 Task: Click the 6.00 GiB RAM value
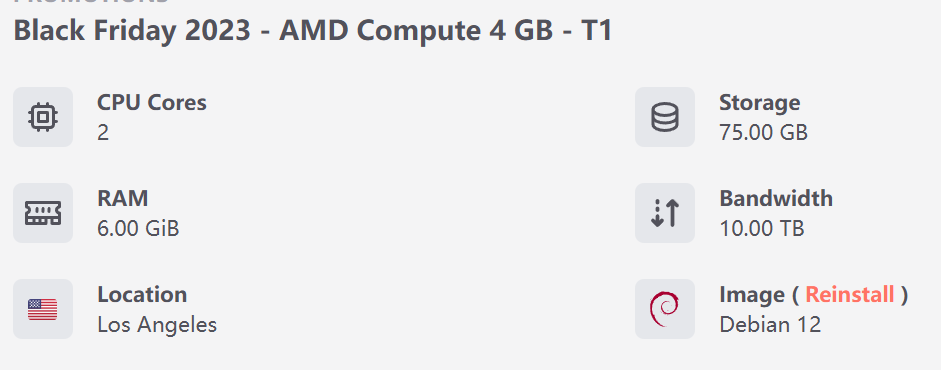(138, 228)
